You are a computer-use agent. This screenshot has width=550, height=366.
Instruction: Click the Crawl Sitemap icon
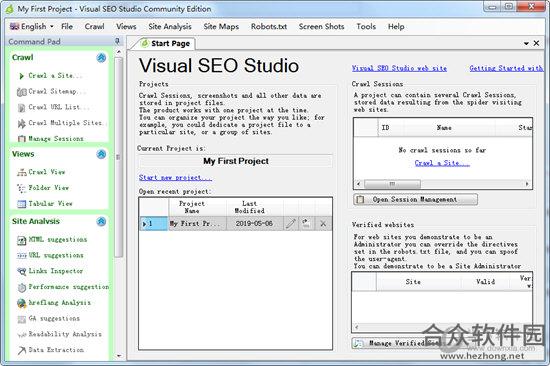(x=21, y=92)
